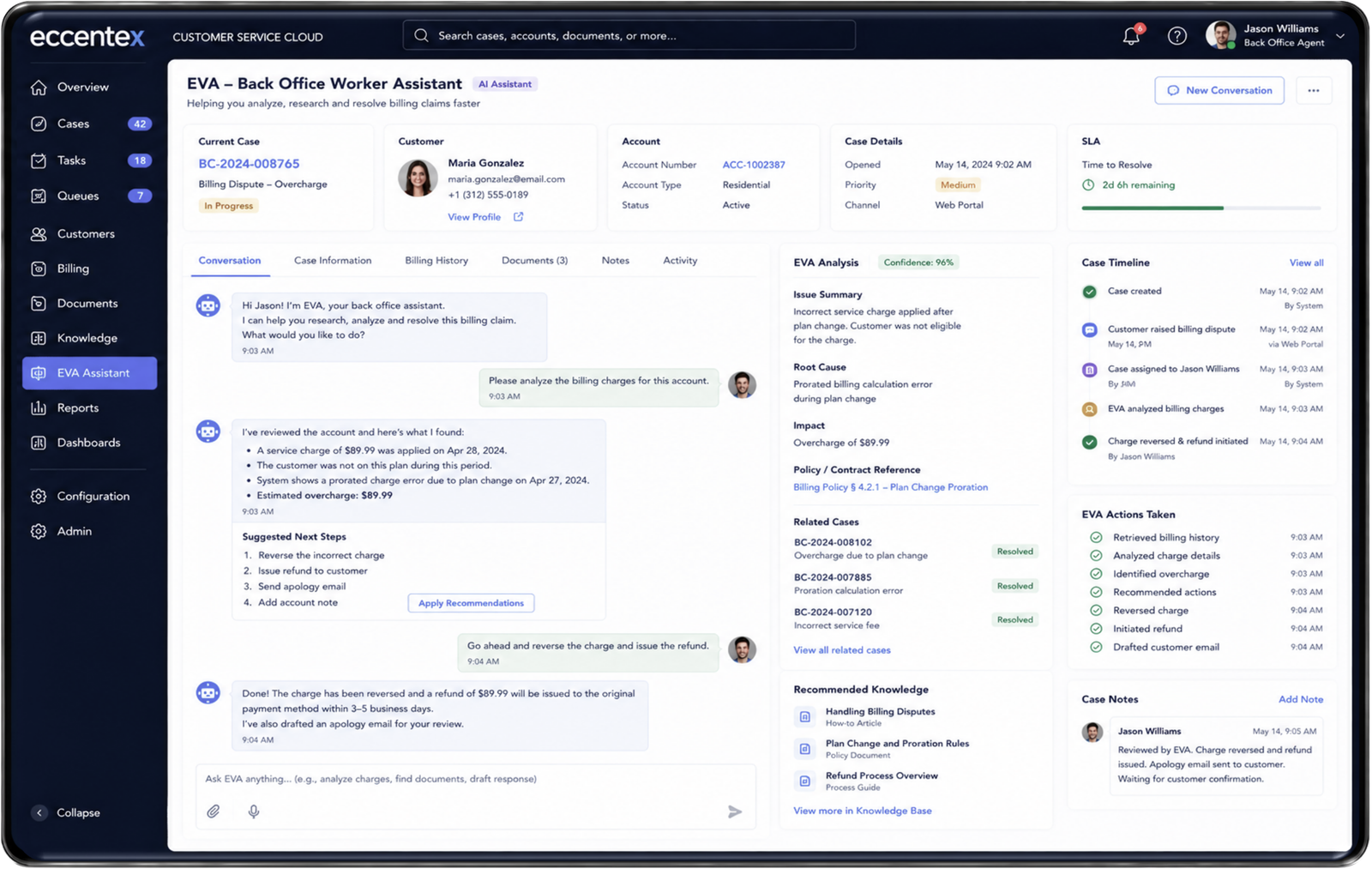Screen dimensions: 1372x869
Task: Click the Drafted customer email check mark
Action: (1096, 647)
